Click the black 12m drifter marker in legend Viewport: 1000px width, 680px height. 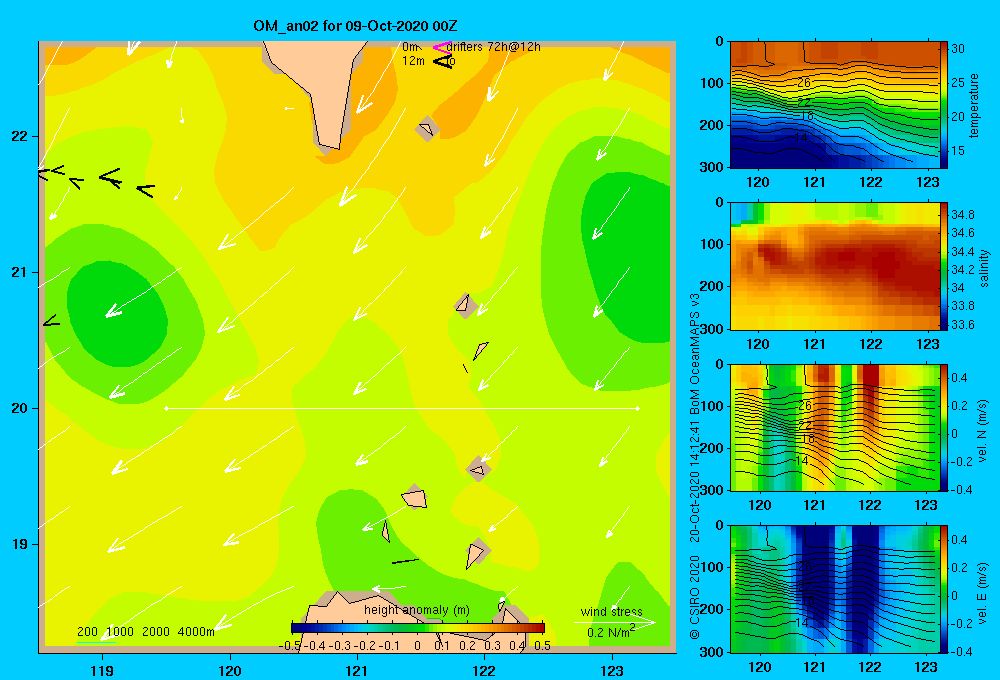443,61
